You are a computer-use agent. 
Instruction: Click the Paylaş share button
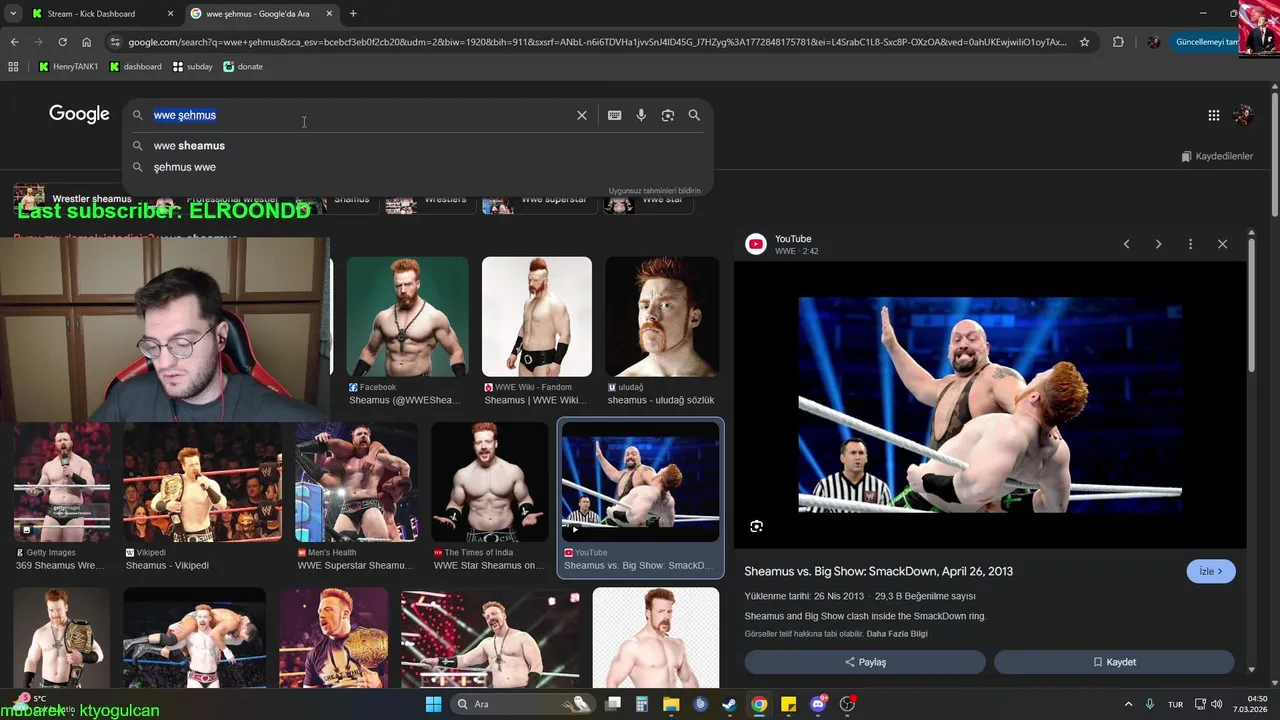865,662
